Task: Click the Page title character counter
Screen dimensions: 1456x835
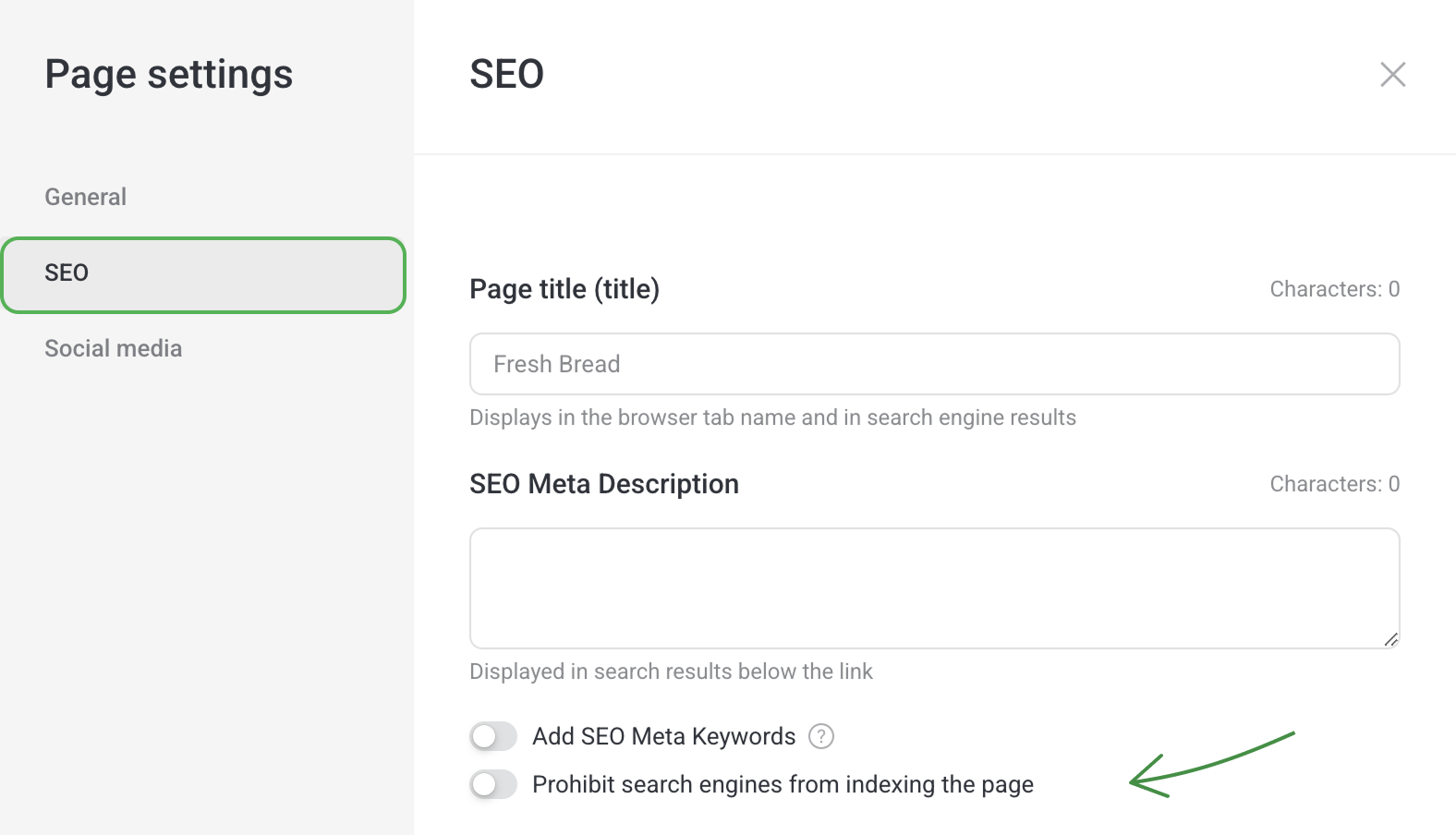Action: 1334,289
